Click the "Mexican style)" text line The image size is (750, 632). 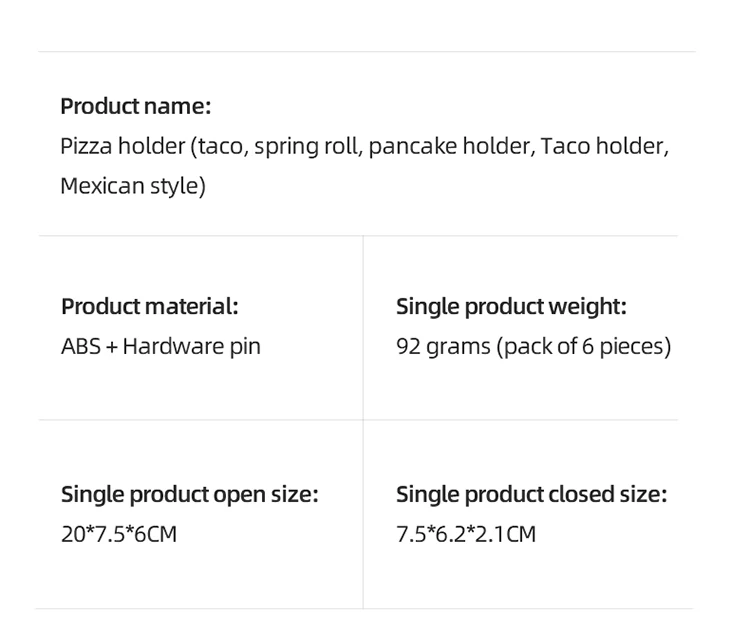[132, 186]
